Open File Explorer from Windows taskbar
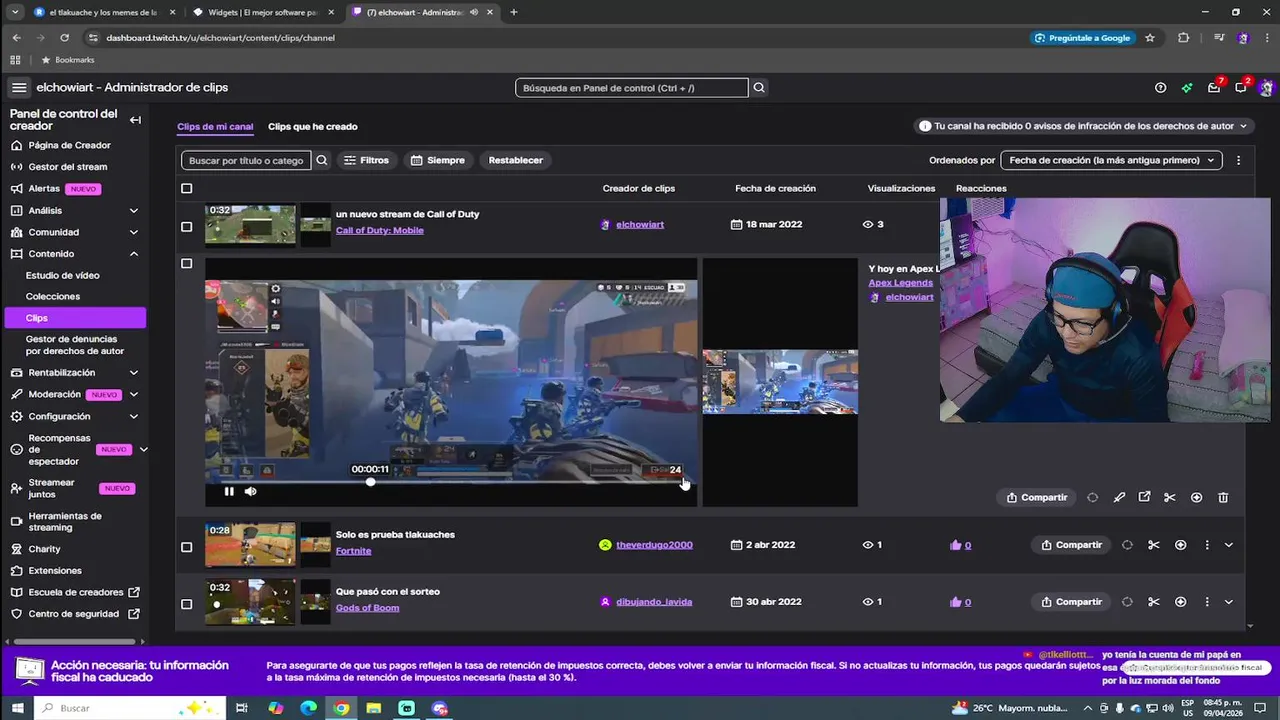 click(x=374, y=708)
